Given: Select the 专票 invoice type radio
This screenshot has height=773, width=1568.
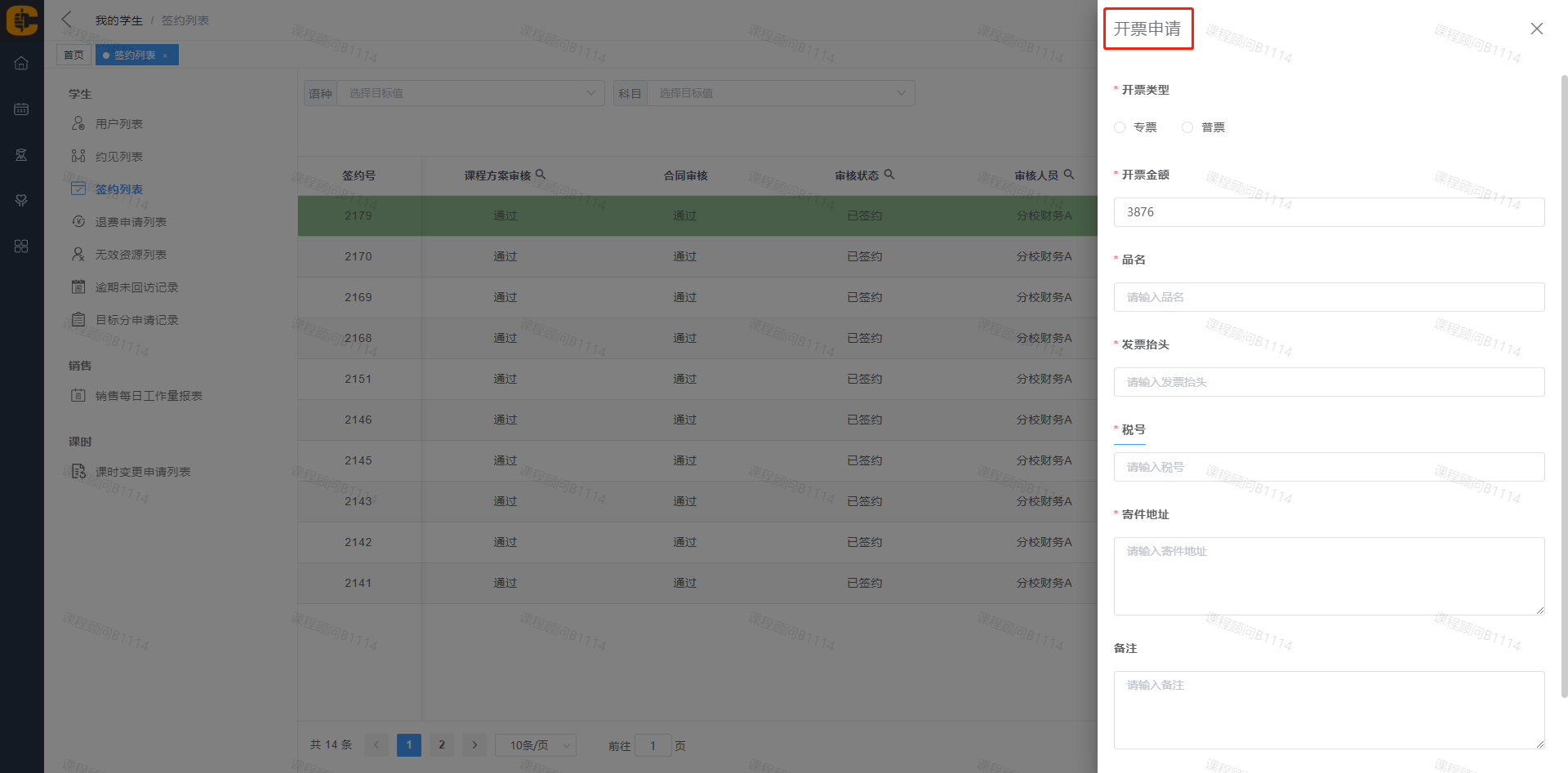Looking at the screenshot, I should pos(1120,127).
